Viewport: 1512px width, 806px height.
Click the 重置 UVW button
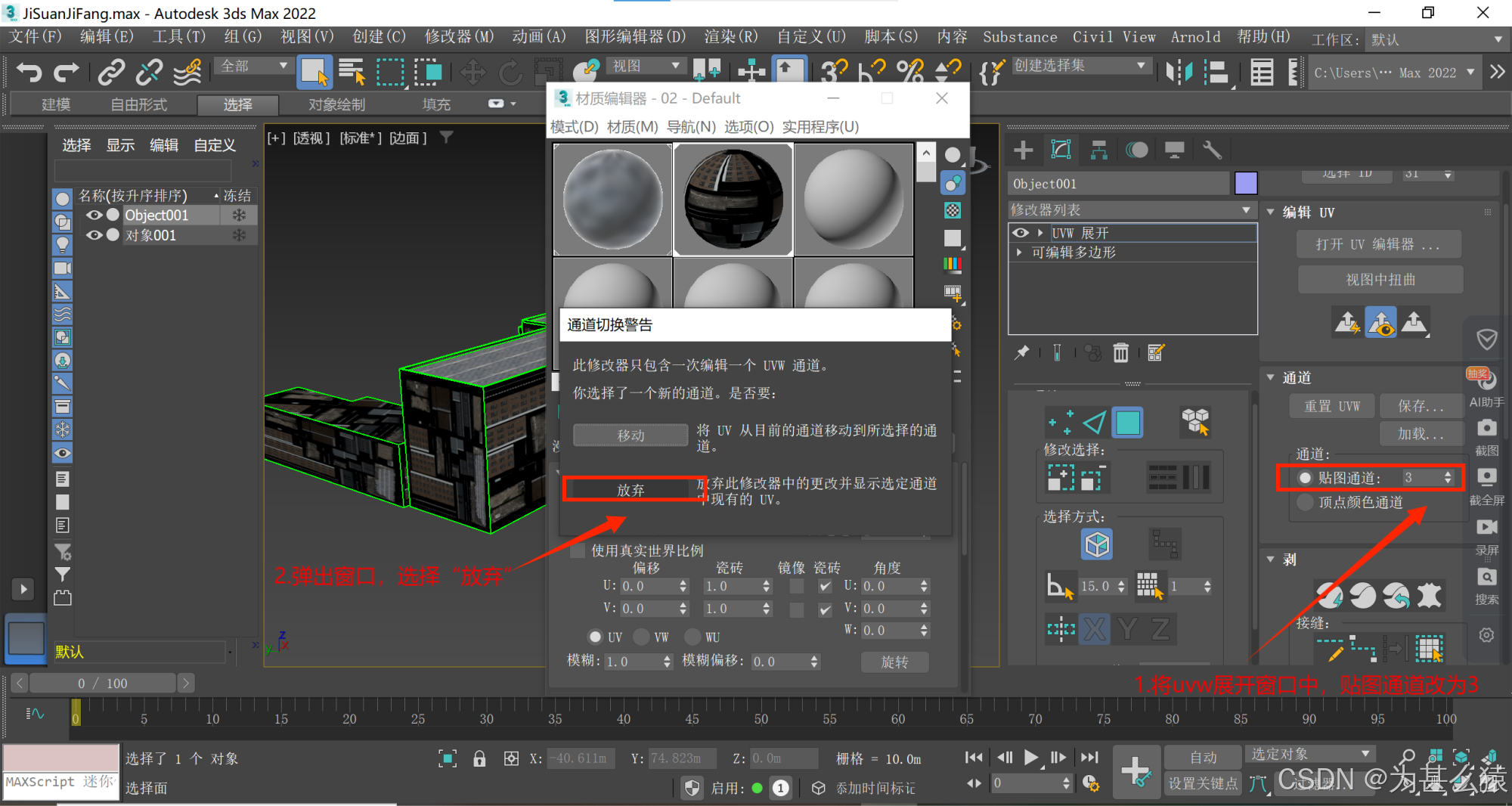click(x=1331, y=406)
